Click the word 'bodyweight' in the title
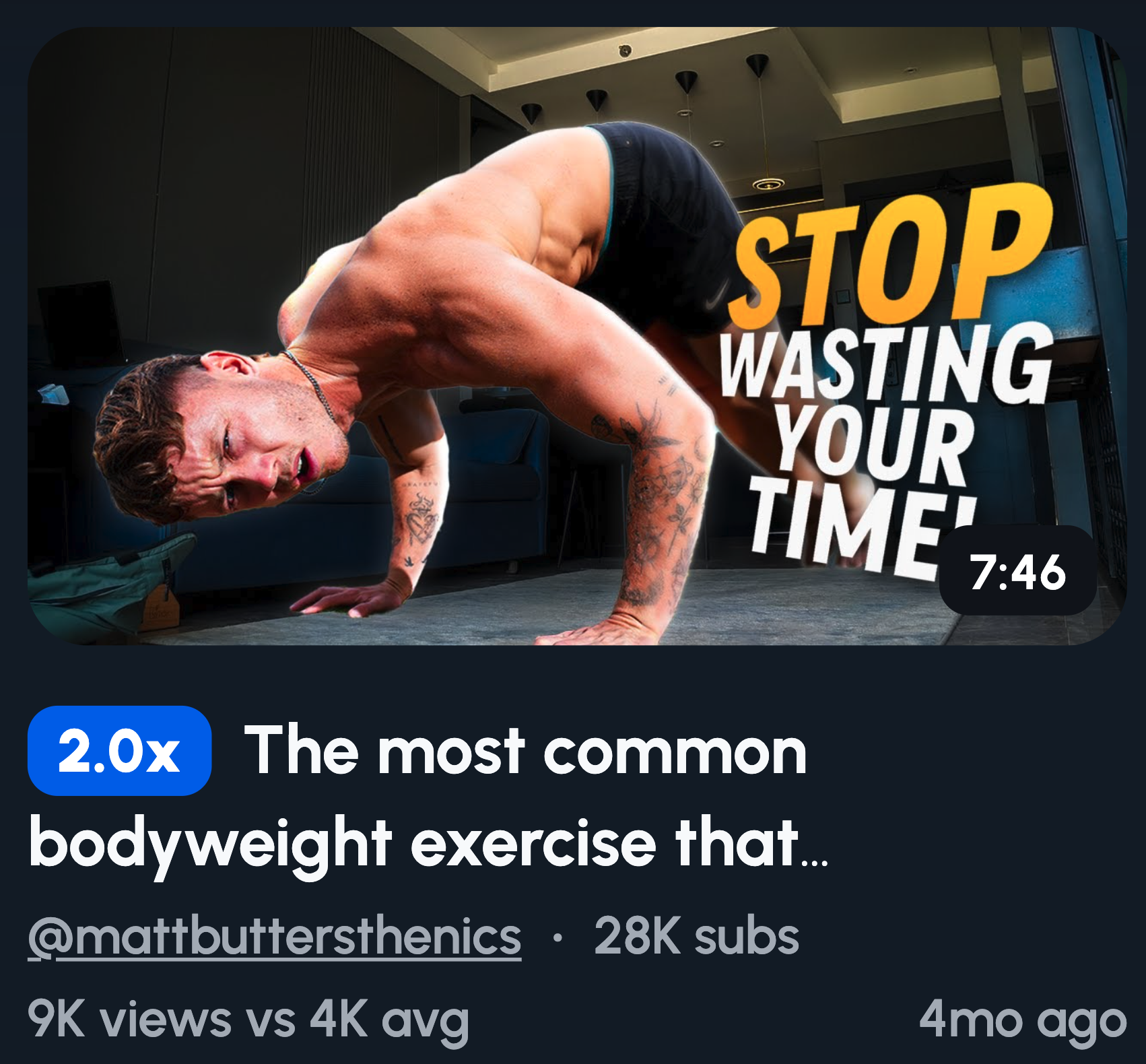 click(210, 843)
